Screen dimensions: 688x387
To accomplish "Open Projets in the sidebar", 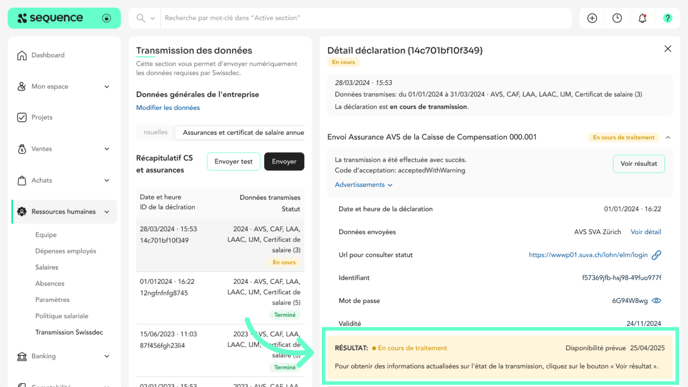I will [x=42, y=117].
